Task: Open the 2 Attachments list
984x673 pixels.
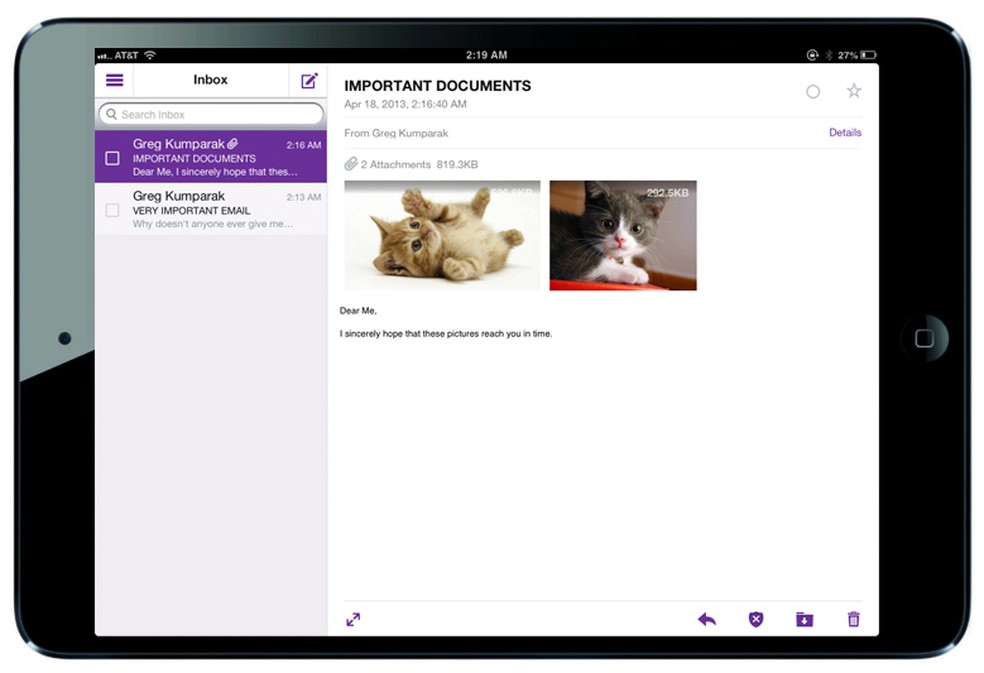Action: coord(400,164)
